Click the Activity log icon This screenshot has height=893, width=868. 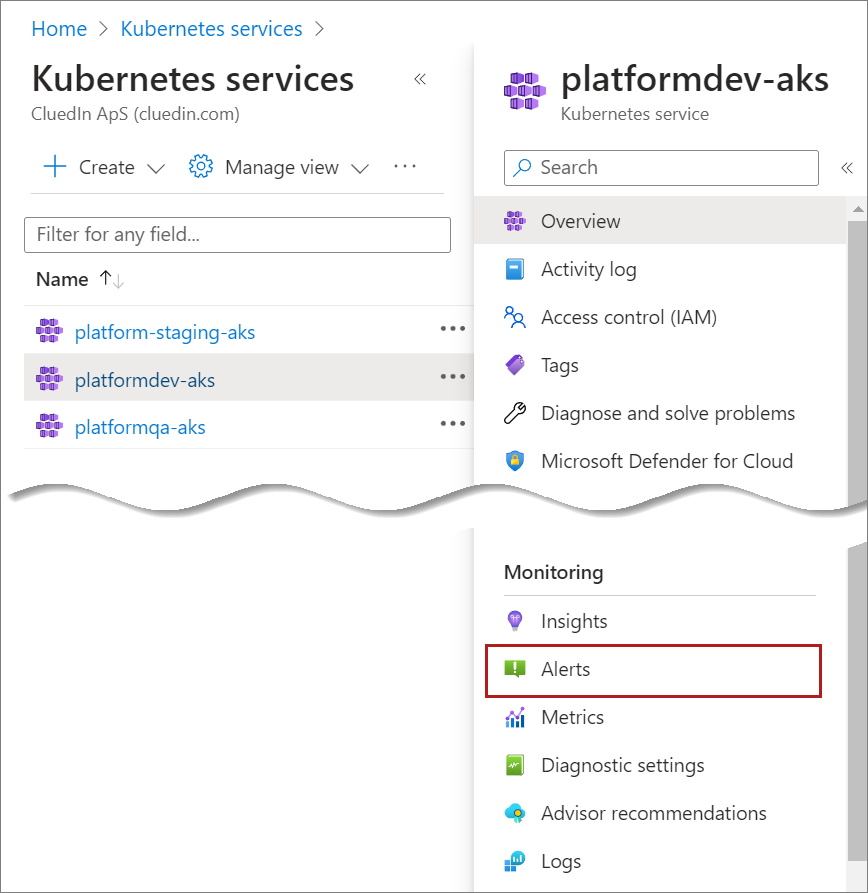(515, 270)
